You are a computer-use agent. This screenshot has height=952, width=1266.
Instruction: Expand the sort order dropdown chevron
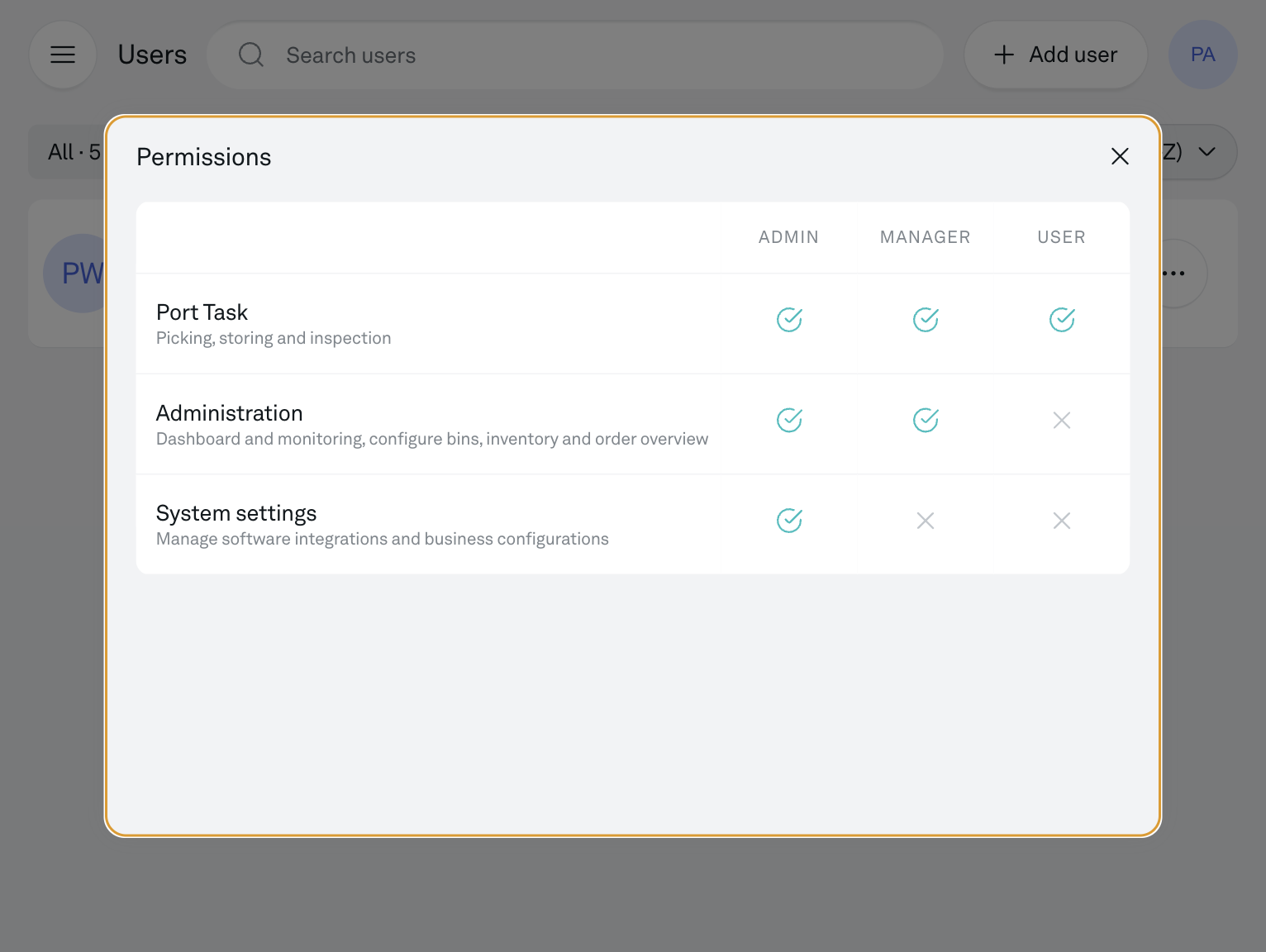(x=1207, y=152)
